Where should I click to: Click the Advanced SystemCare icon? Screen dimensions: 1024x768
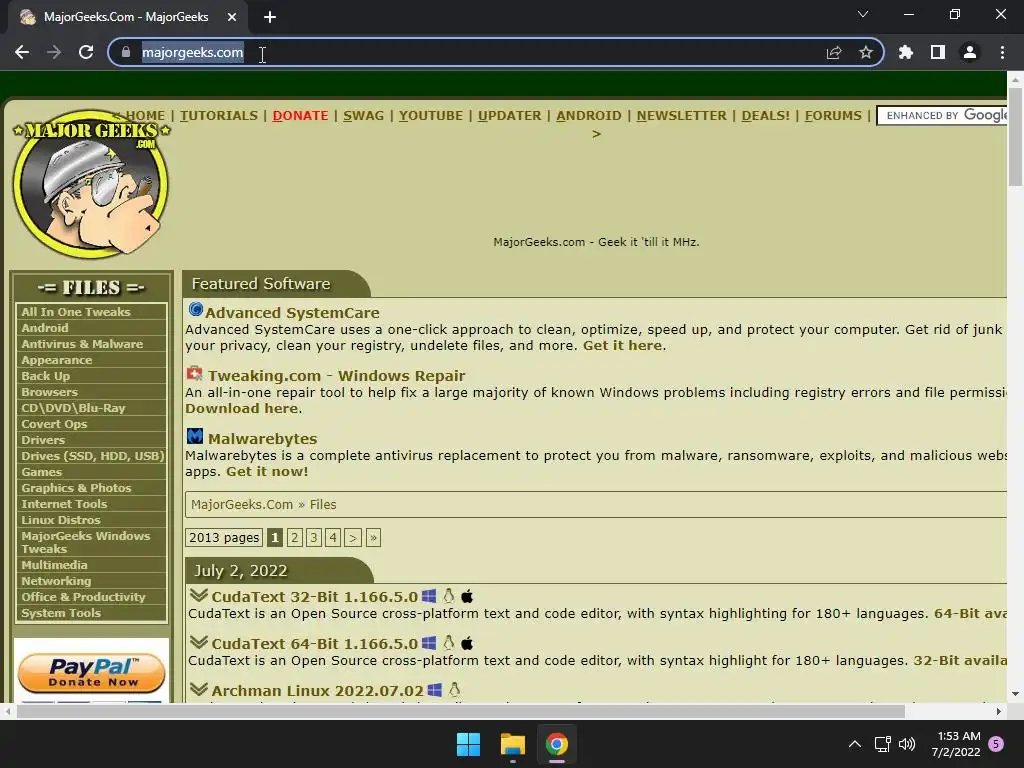[195, 310]
